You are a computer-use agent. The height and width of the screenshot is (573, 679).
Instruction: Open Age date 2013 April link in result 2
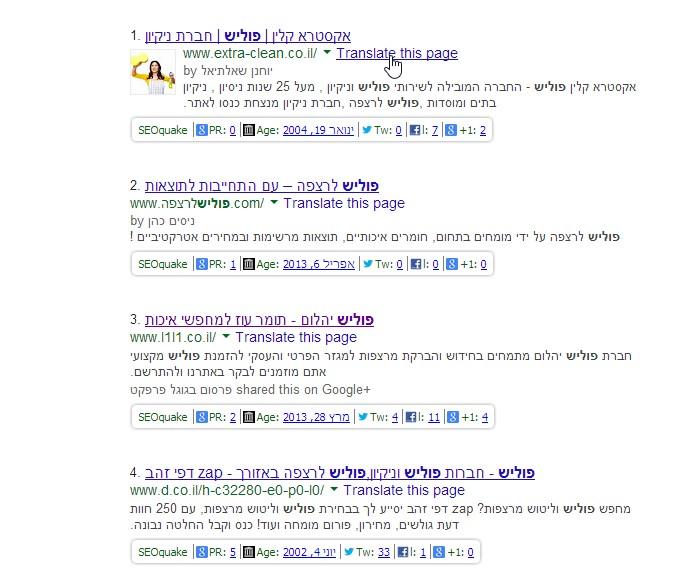[x=319, y=264]
